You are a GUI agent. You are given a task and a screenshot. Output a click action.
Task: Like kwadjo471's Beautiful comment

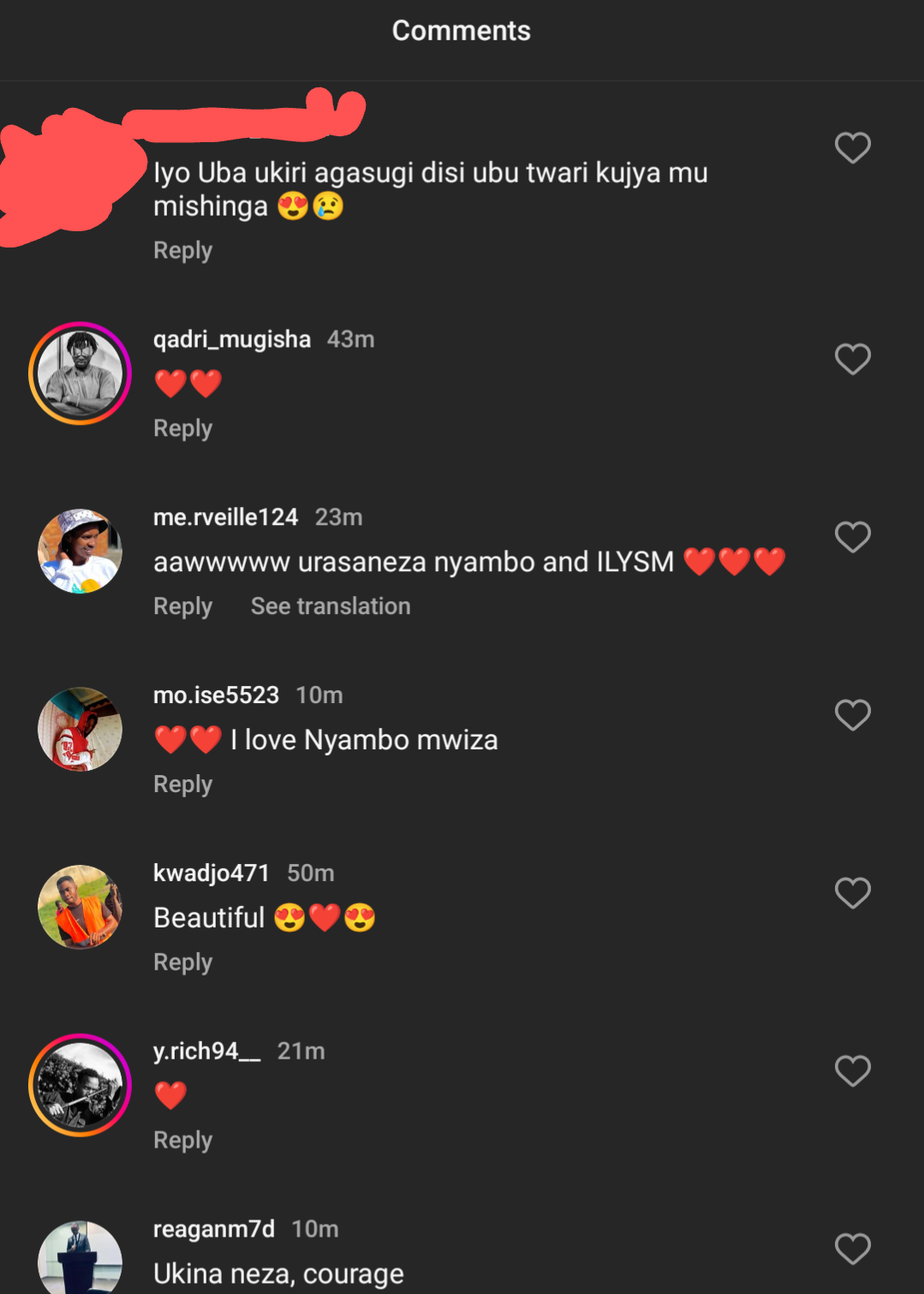pyautogui.click(x=852, y=893)
